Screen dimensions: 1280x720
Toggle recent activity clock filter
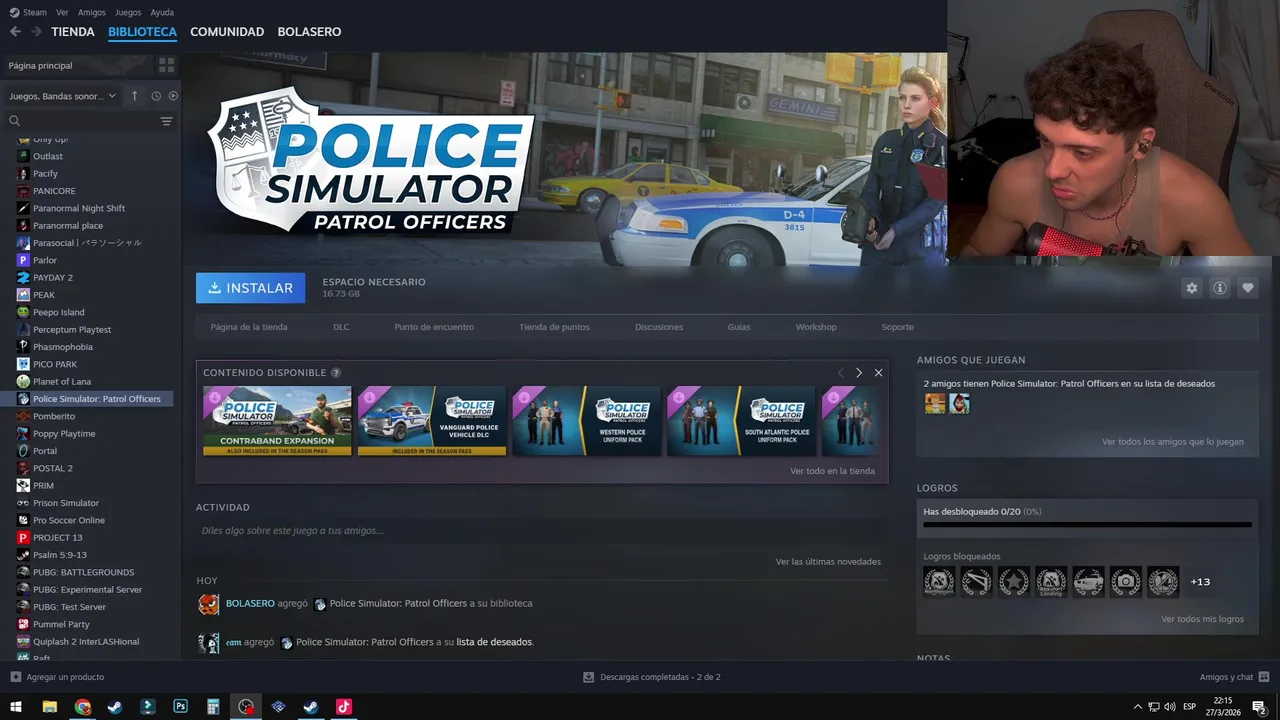(156, 96)
